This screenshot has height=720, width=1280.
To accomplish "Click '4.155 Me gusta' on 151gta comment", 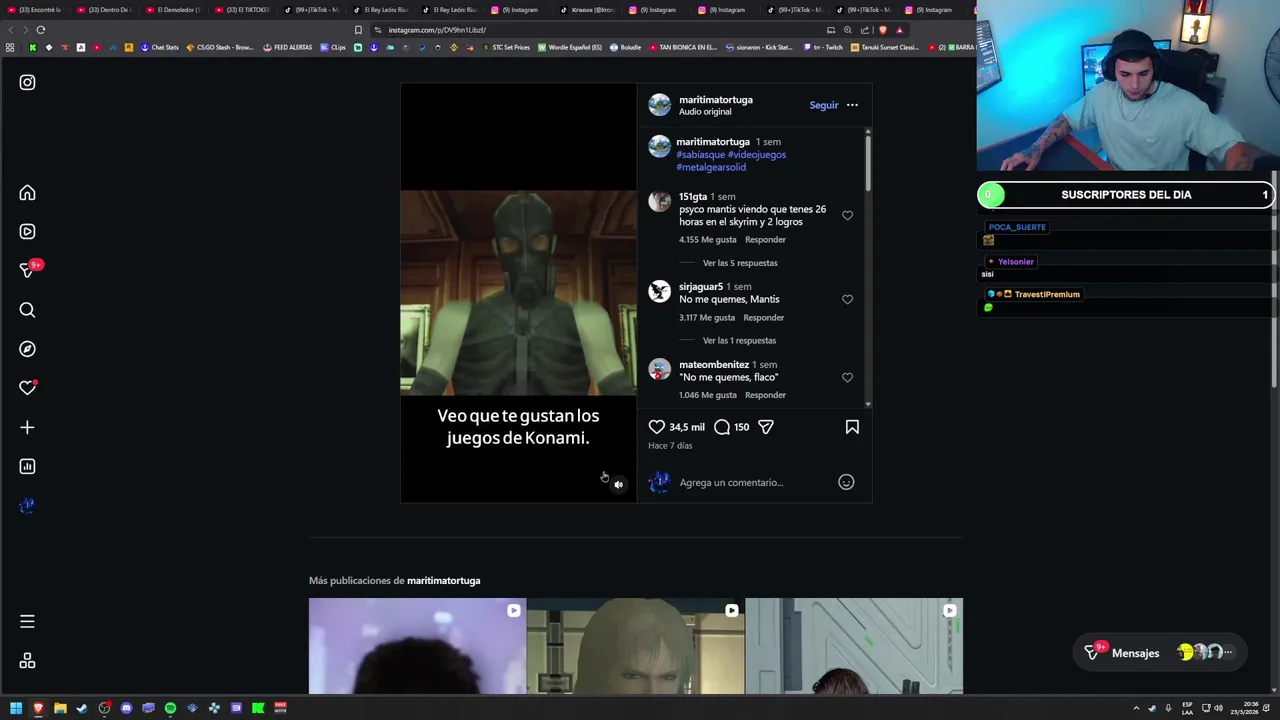I will (707, 240).
